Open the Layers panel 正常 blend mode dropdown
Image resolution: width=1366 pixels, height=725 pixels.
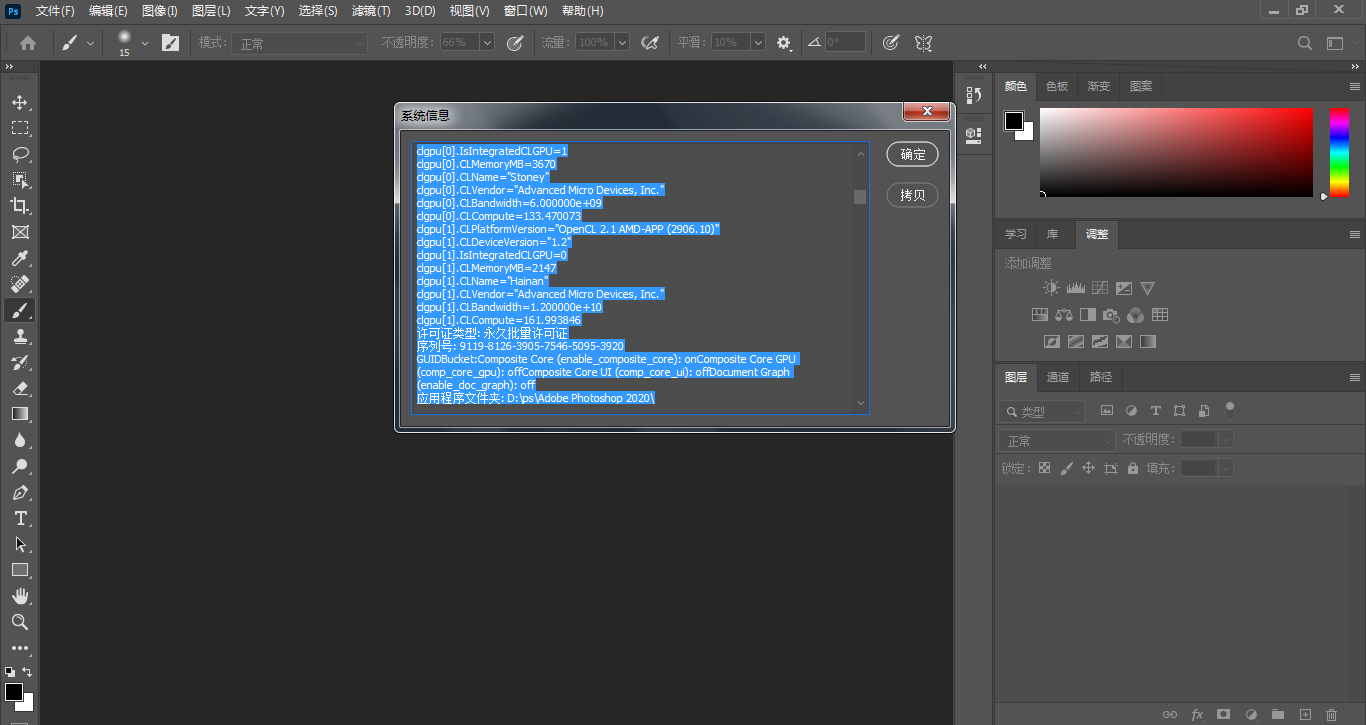click(x=1057, y=440)
